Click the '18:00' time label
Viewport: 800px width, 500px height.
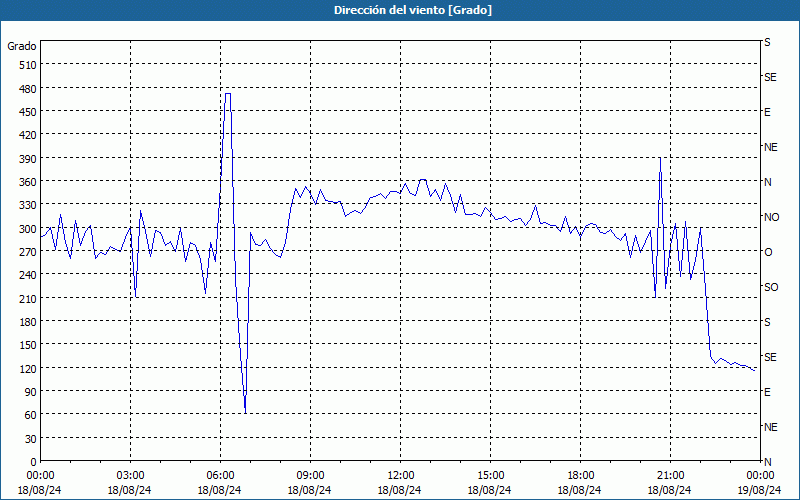(x=581, y=476)
